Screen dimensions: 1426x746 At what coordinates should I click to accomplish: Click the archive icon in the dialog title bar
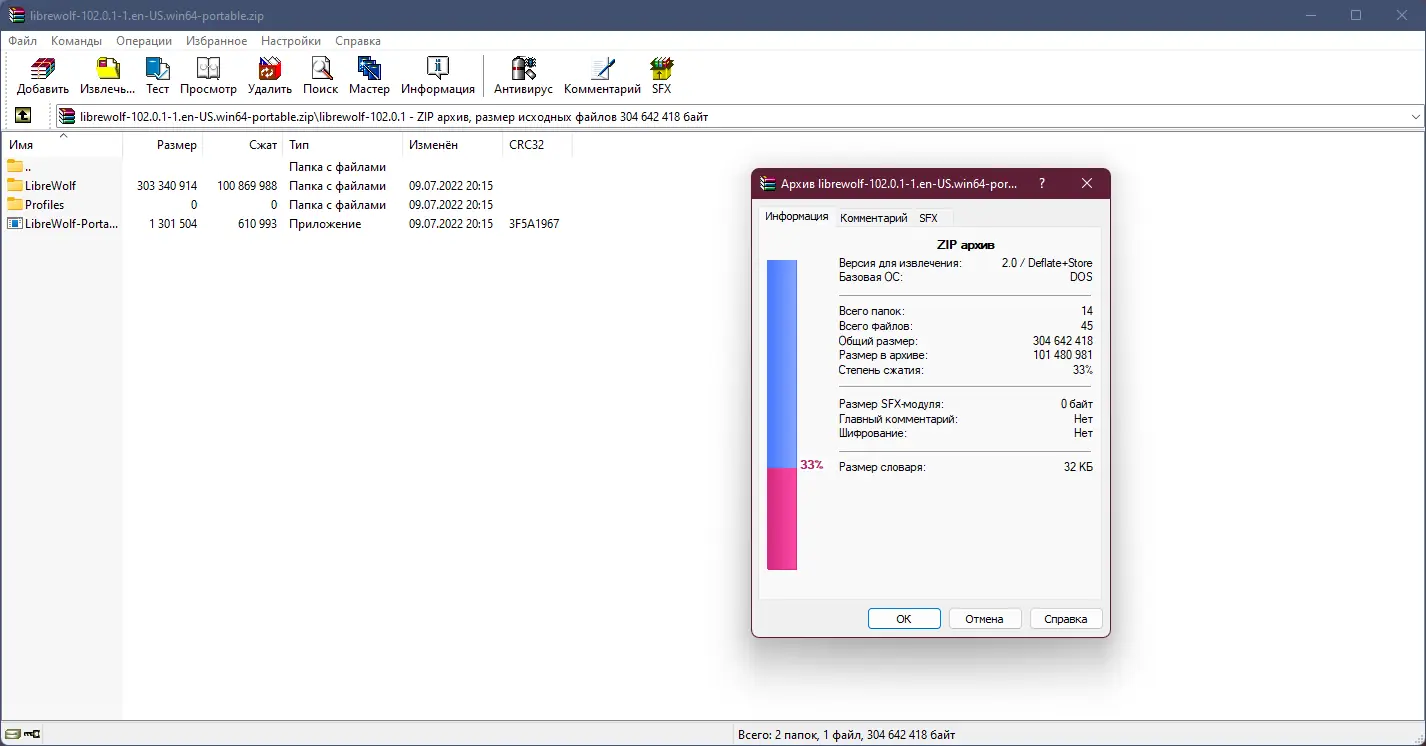(x=769, y=184)
